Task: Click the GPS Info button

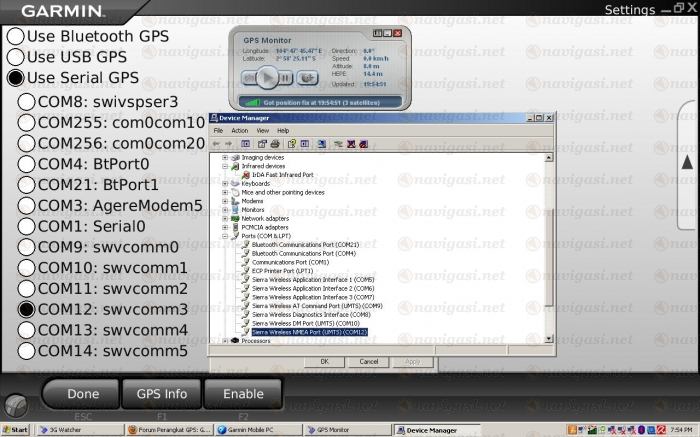Action: pyautogui.click(x=161, y=394)
